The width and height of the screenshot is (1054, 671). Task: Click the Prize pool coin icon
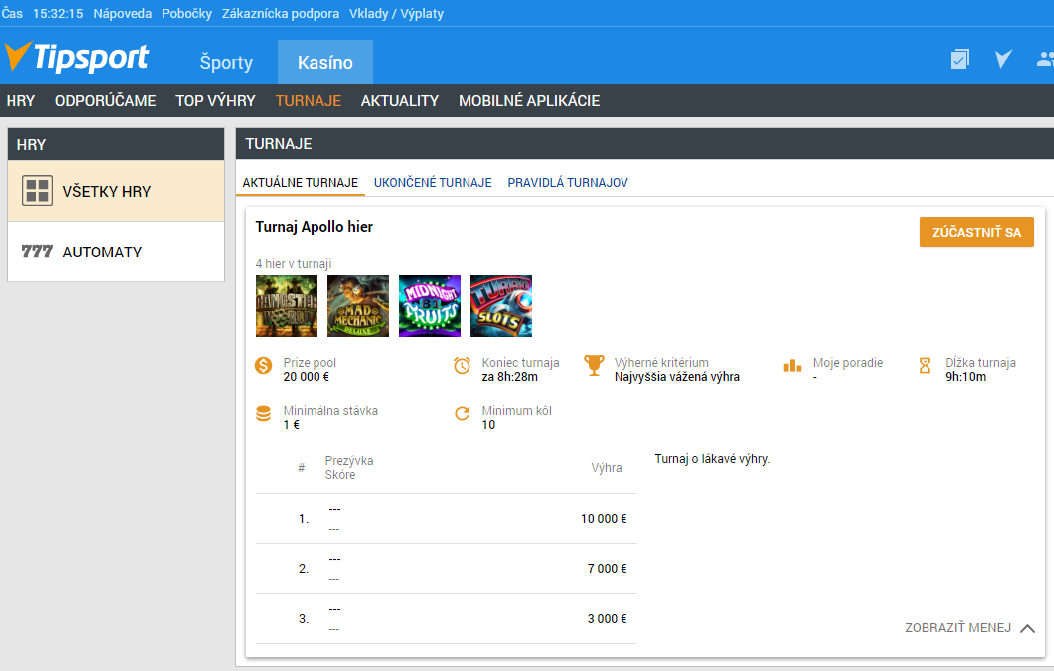pyautogui.click(x=264, y=366)
